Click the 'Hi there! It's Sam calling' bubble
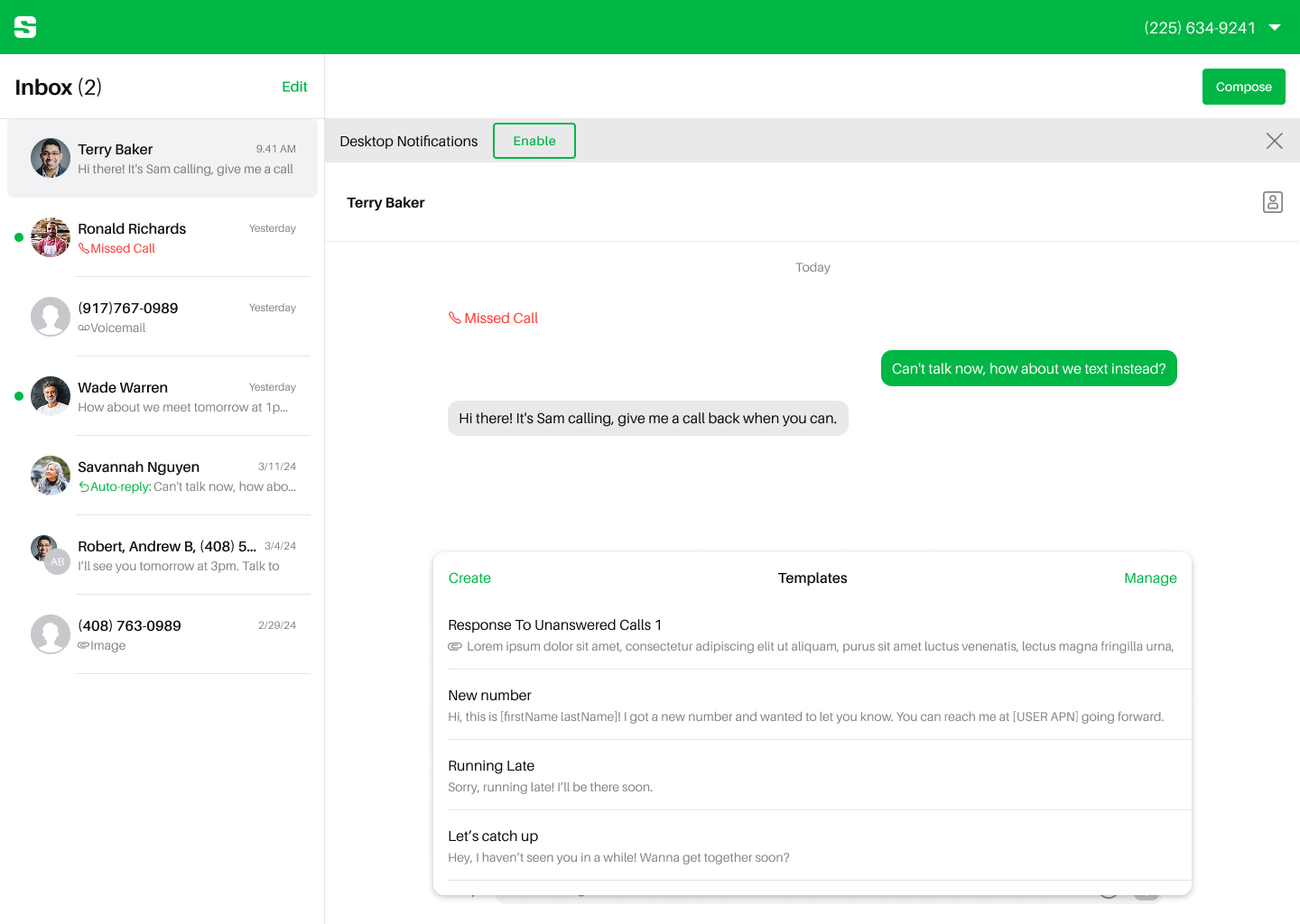The height and width of the screenshot is (924, 1300). point(648,419)
